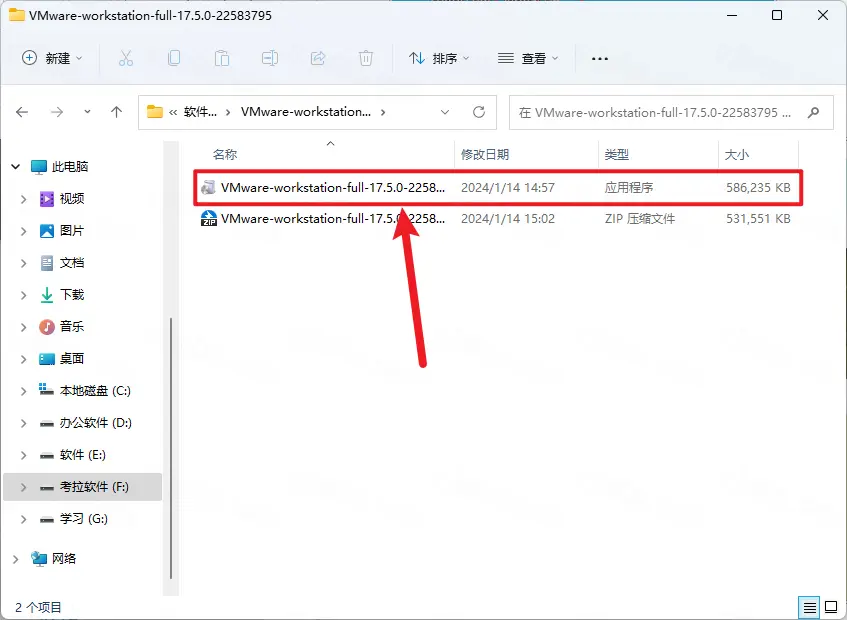Open the See more (…) menu
The height and width of the screenshot is (620, 847).
[x=599, y=59]
